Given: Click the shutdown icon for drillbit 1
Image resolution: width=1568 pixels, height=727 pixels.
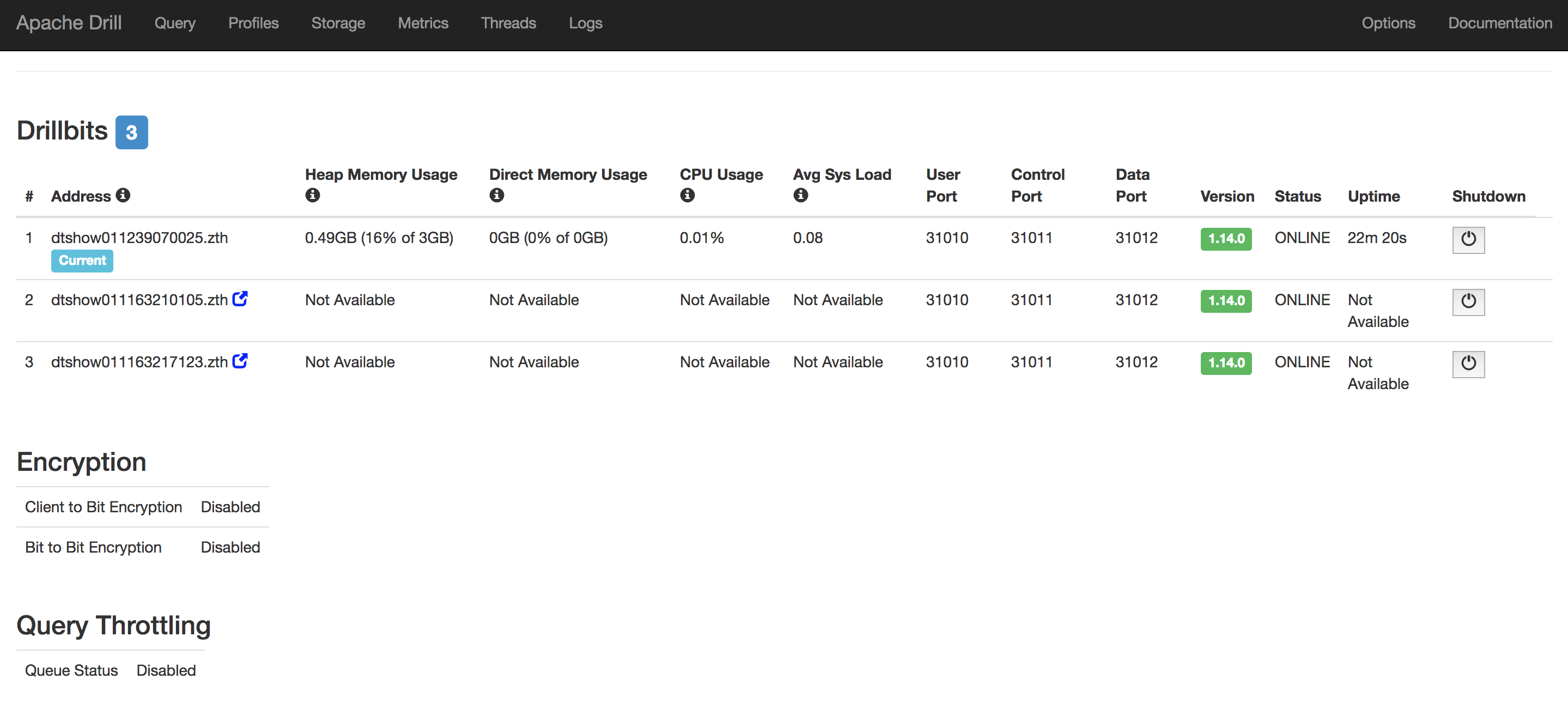Looking at the screenshot, I should pos(1469,238).
